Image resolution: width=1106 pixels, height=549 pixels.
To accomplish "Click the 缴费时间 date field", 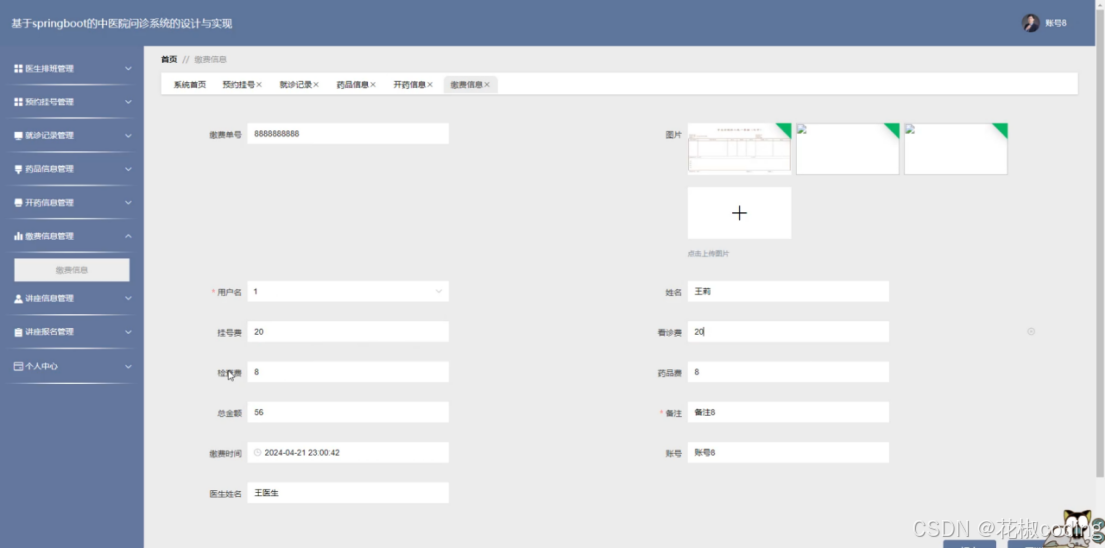I will pos(348,452).
